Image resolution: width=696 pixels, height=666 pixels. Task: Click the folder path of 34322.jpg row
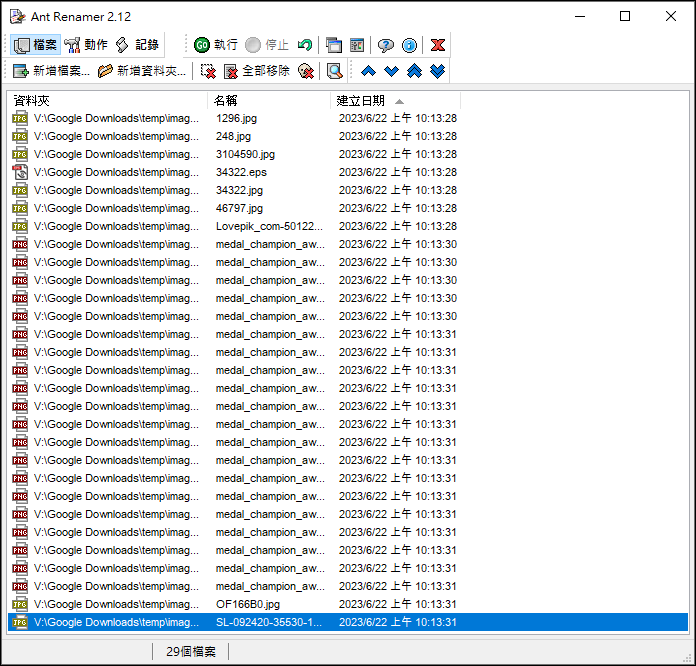pos(116,190)
